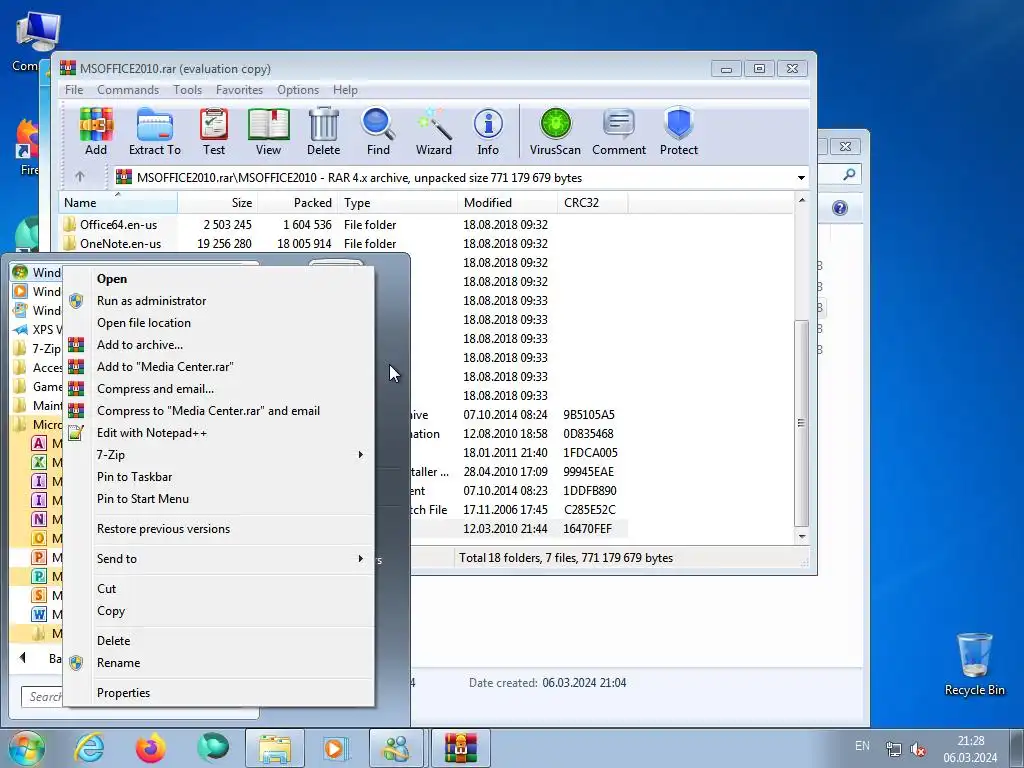Go up one folder level arrow
The height and width of the screenshot is (768, 1024).
pos(80,176)
